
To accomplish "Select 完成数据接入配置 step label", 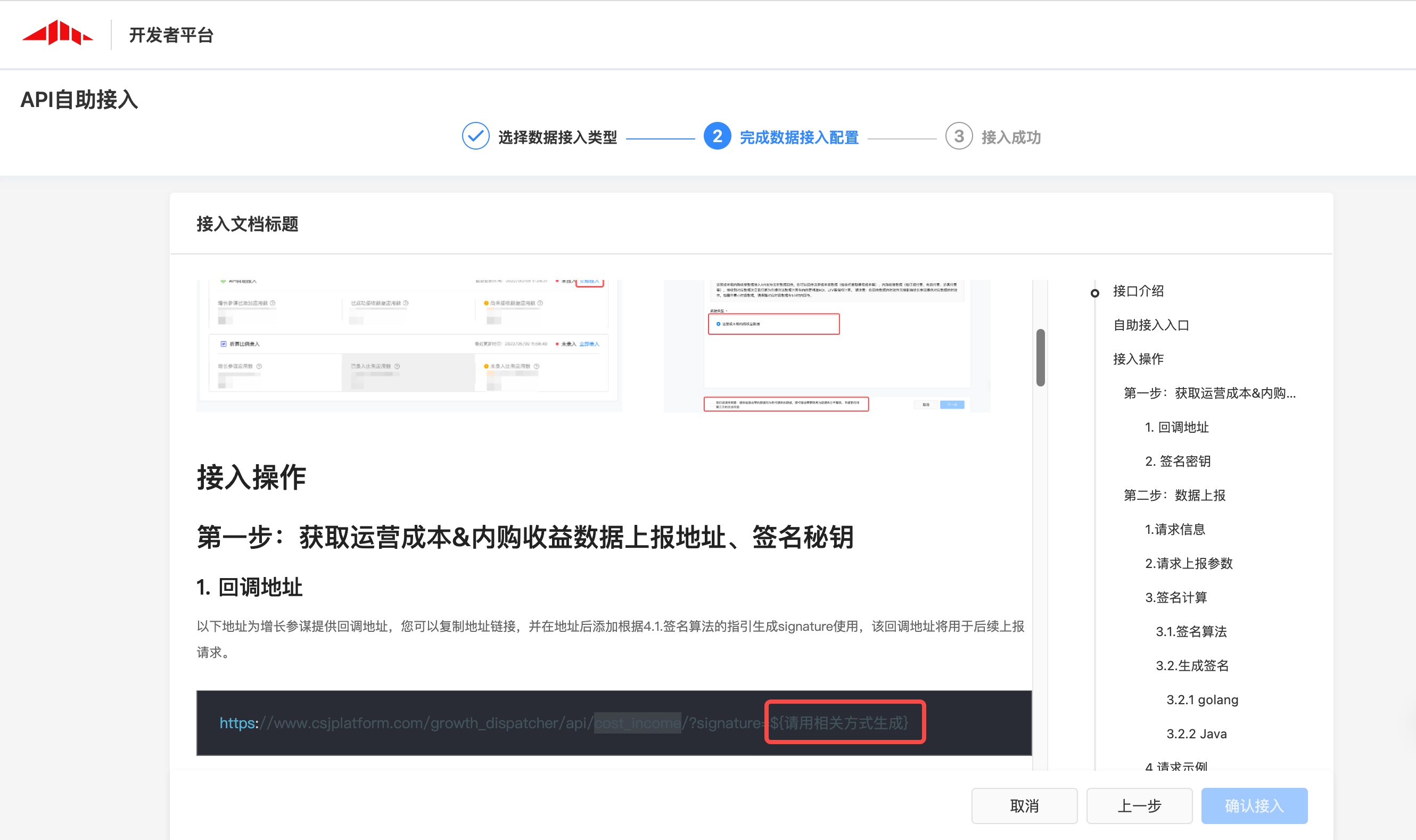I will pyautogui.click(x=799, y=137).
